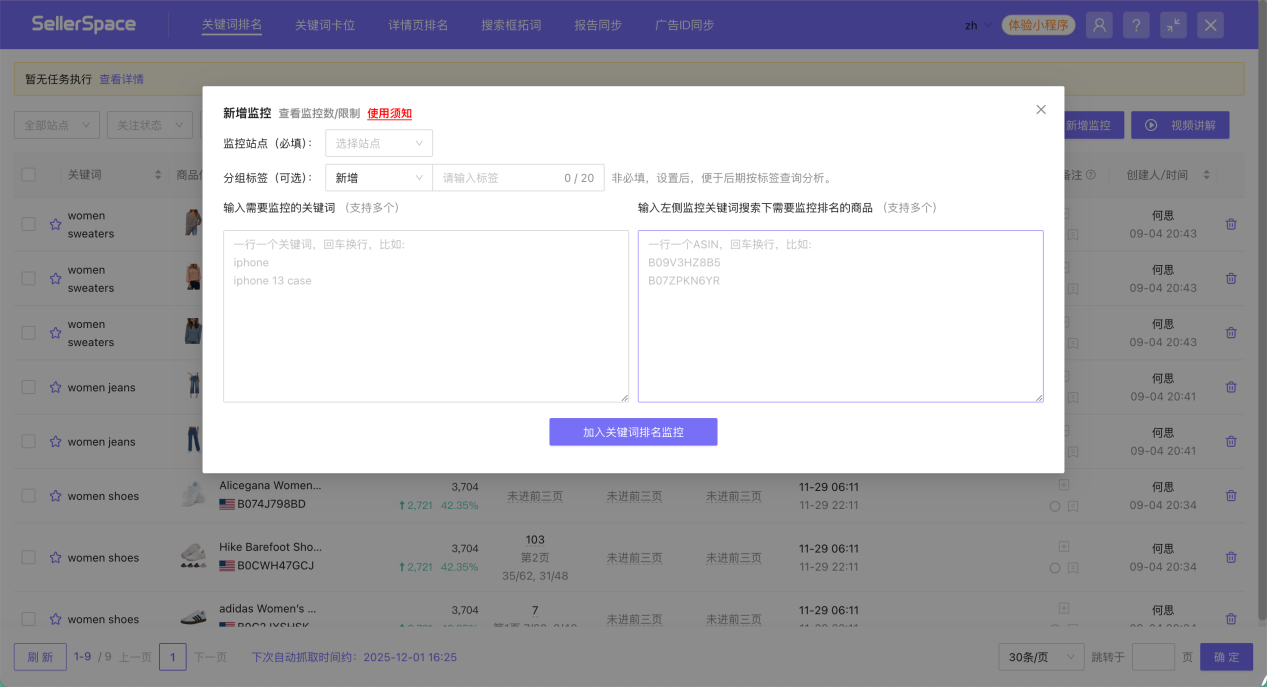Screen dimensions: 1267x687
Task: Open the 选择站点 site dropdown
Action: pyautogui.click(x=378, y=142)
